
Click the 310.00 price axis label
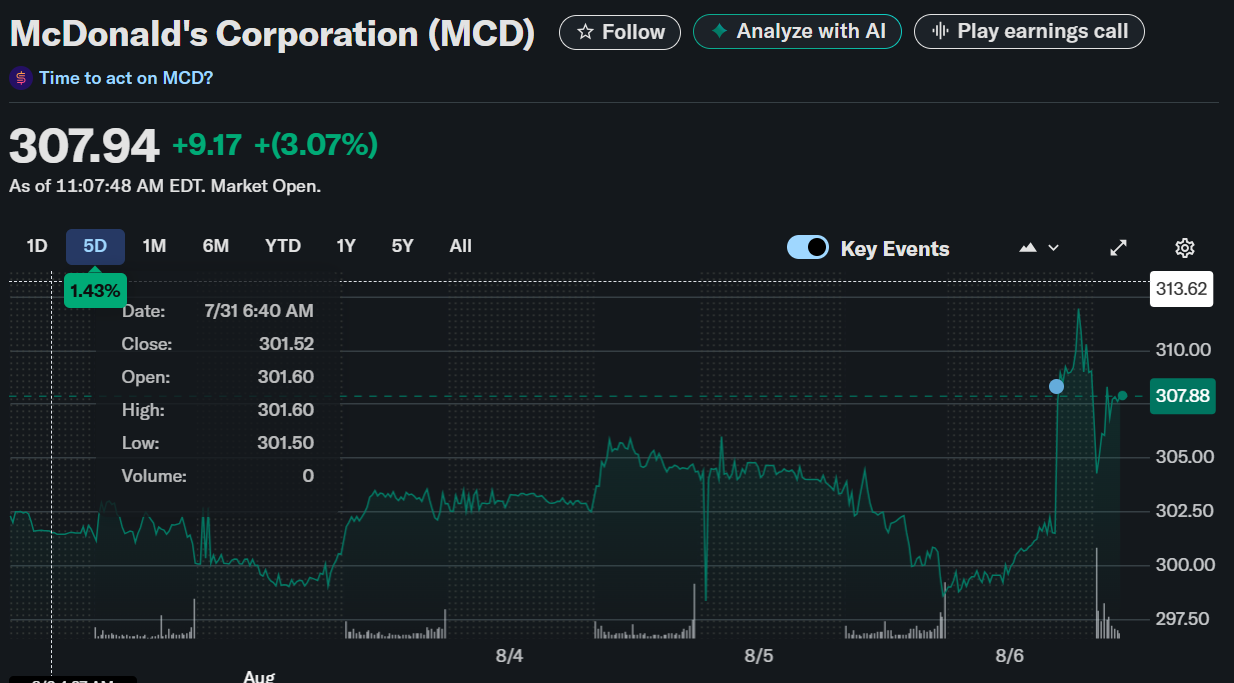pyautogui.click(x=1184, y=350)
